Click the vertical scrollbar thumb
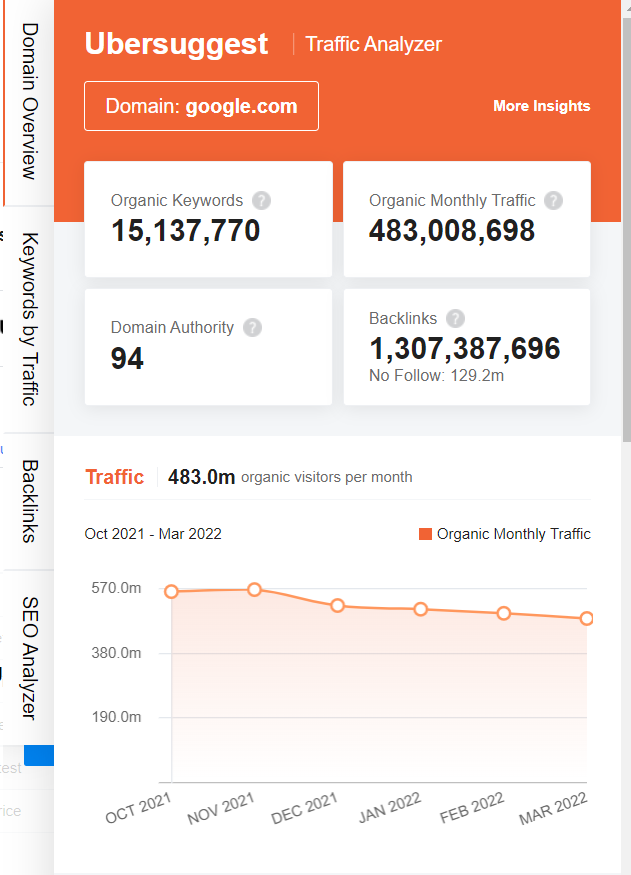Image resolution: width=631 pixels, height=875 pixels. [627, 230]
